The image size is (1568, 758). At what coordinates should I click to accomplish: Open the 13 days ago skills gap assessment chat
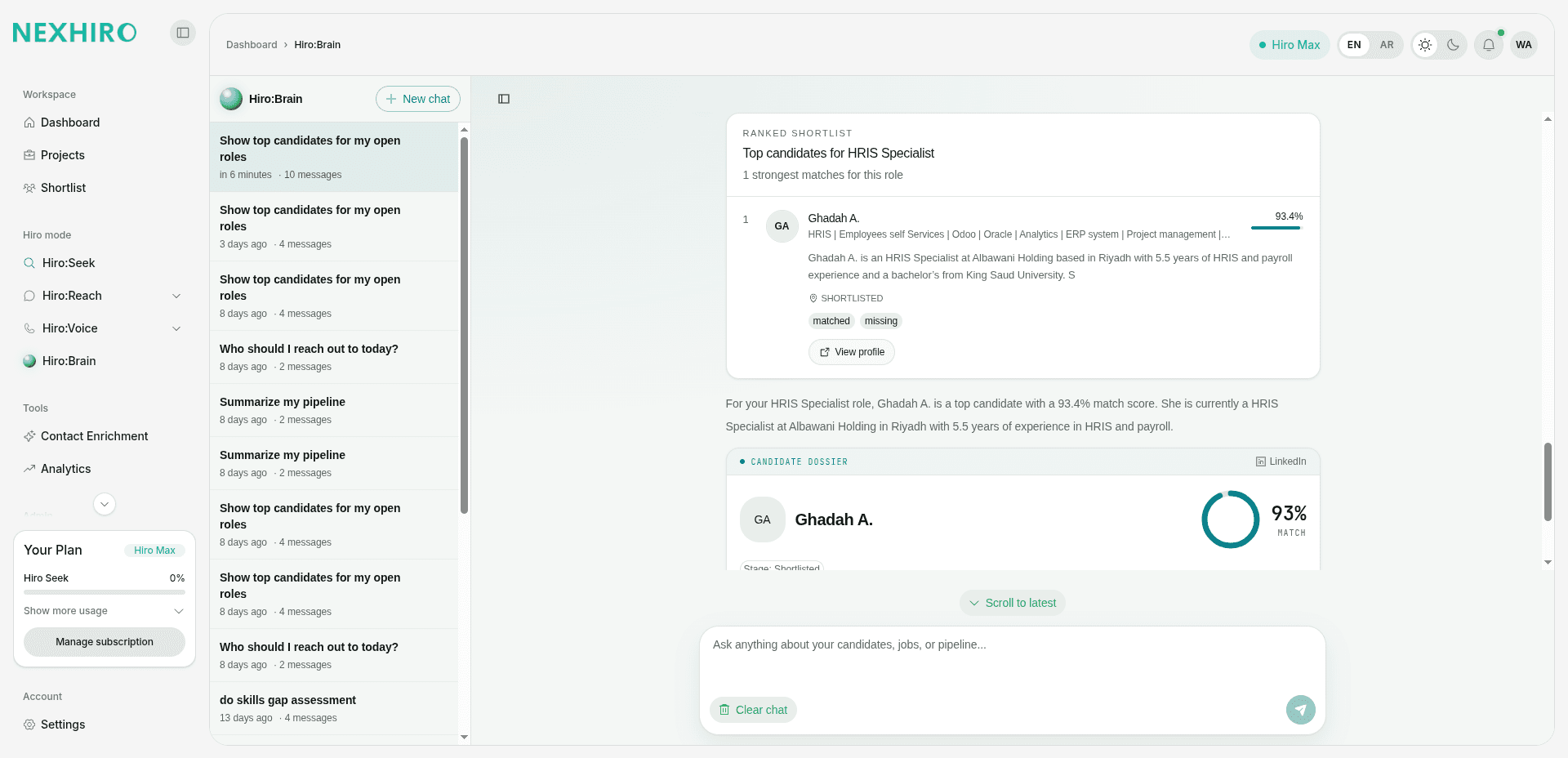(334, 708)
